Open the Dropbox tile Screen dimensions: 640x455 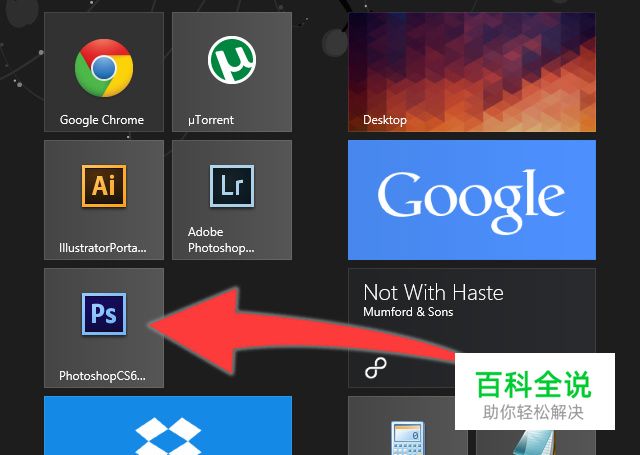[168, 425]
